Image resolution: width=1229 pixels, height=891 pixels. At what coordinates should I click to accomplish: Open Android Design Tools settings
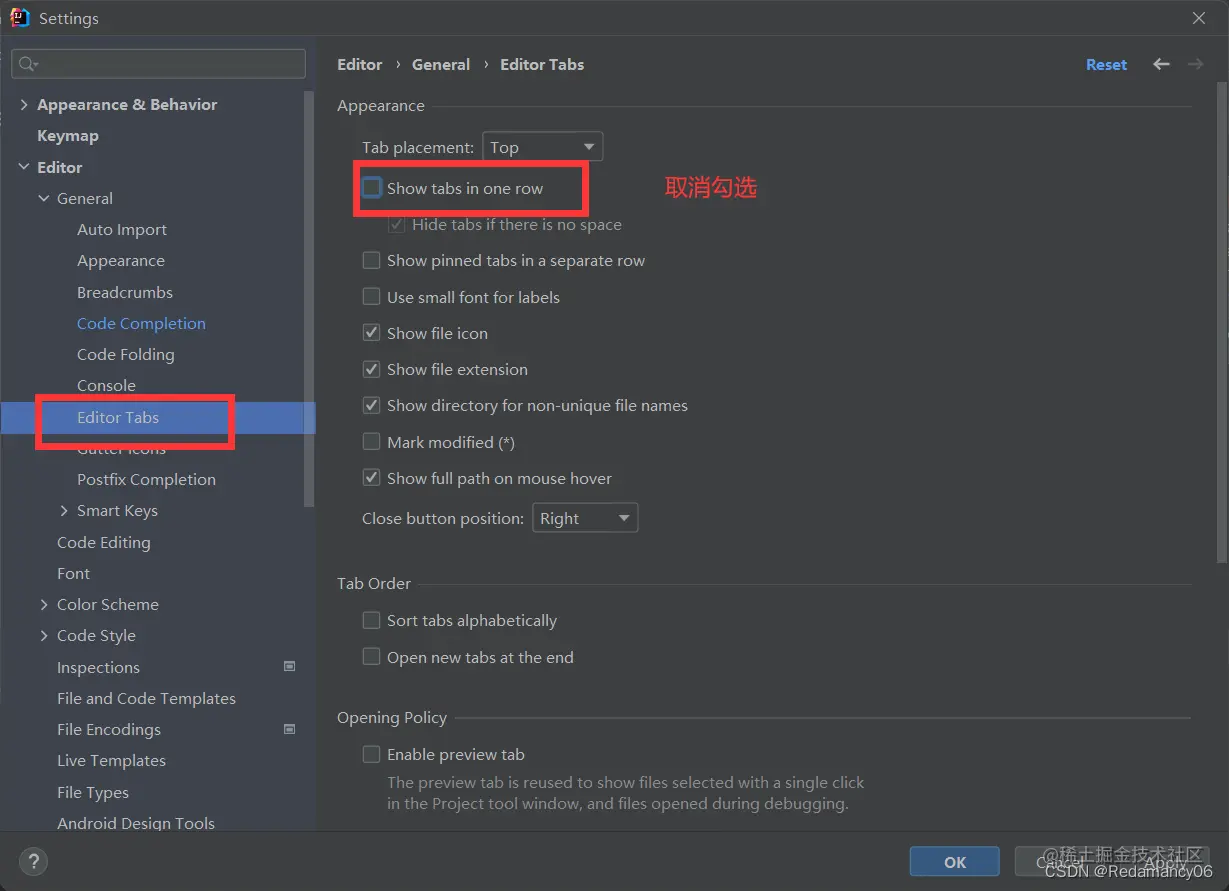point(136,823)
